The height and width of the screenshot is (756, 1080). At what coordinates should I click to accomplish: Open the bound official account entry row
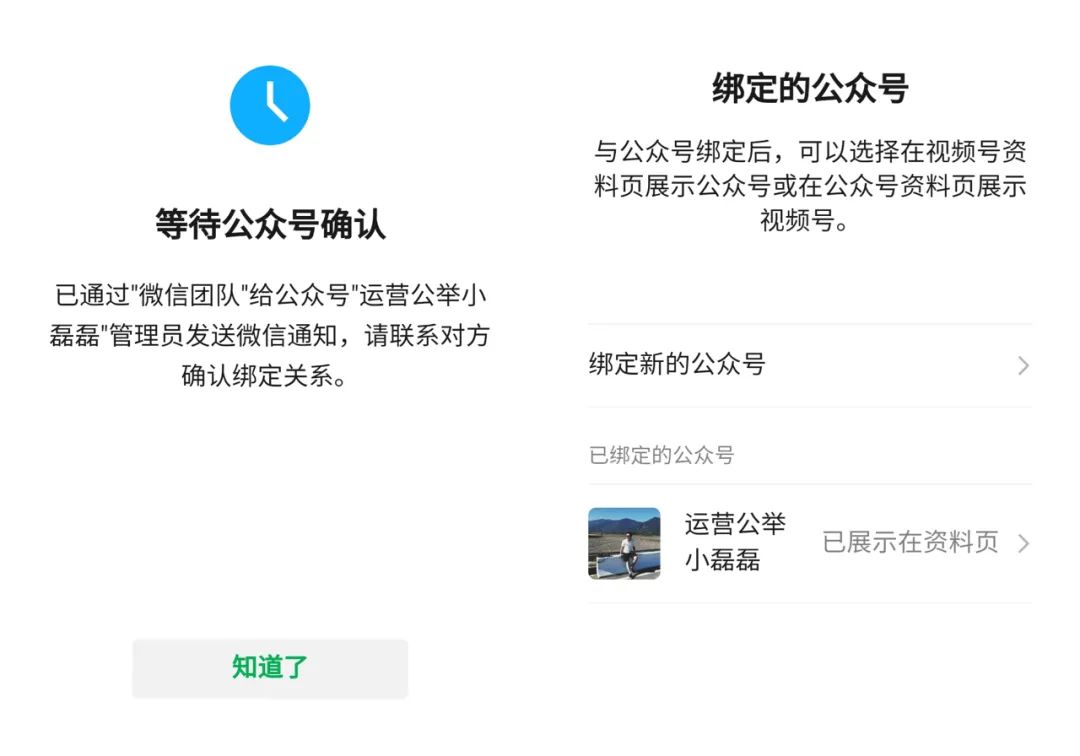810,543
